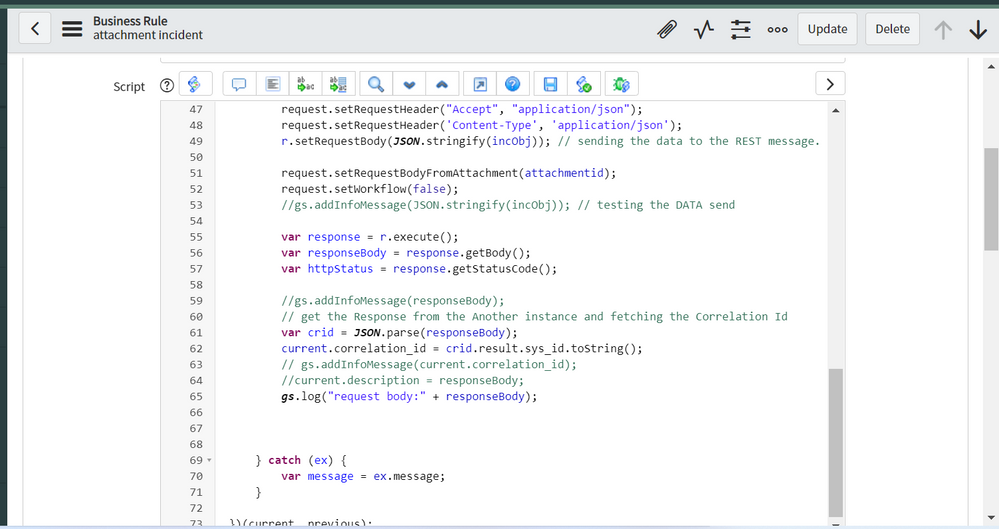Find next match with down chevron
Viewport: 999px width, 529px height.
click(x=409, y=84)
